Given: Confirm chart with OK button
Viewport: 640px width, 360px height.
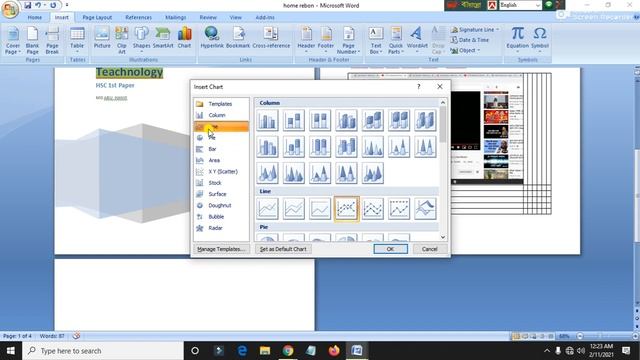Looking at the screenshot, I should pos(390,249).
